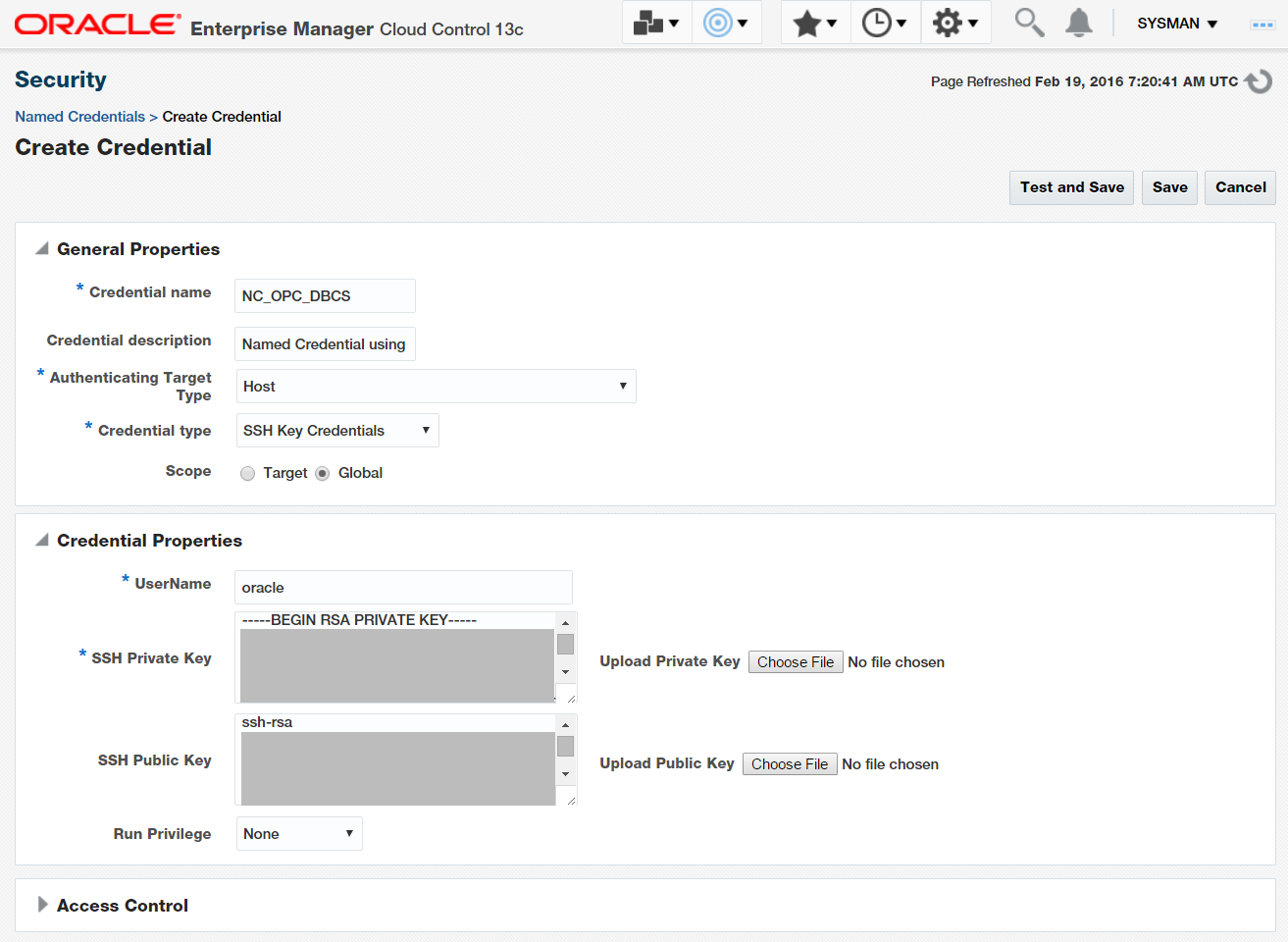Open the History clock menu
Screen dimensions: 1288x942
[x=885, y=23]
